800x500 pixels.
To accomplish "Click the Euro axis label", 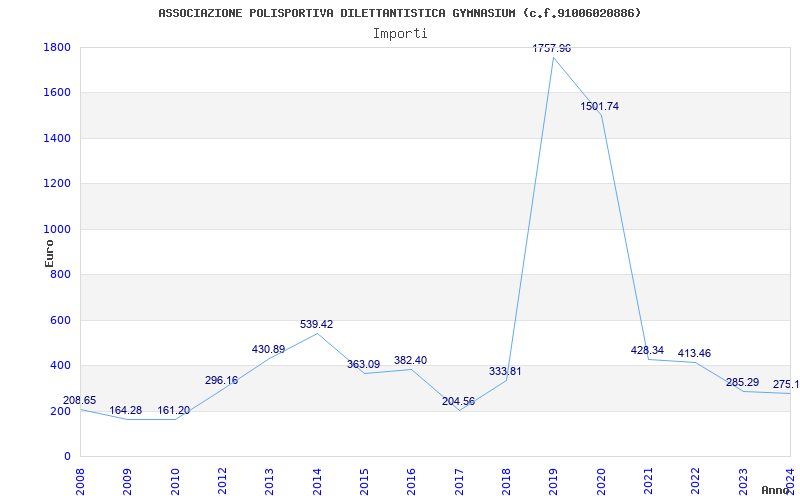I will point(49,253).
